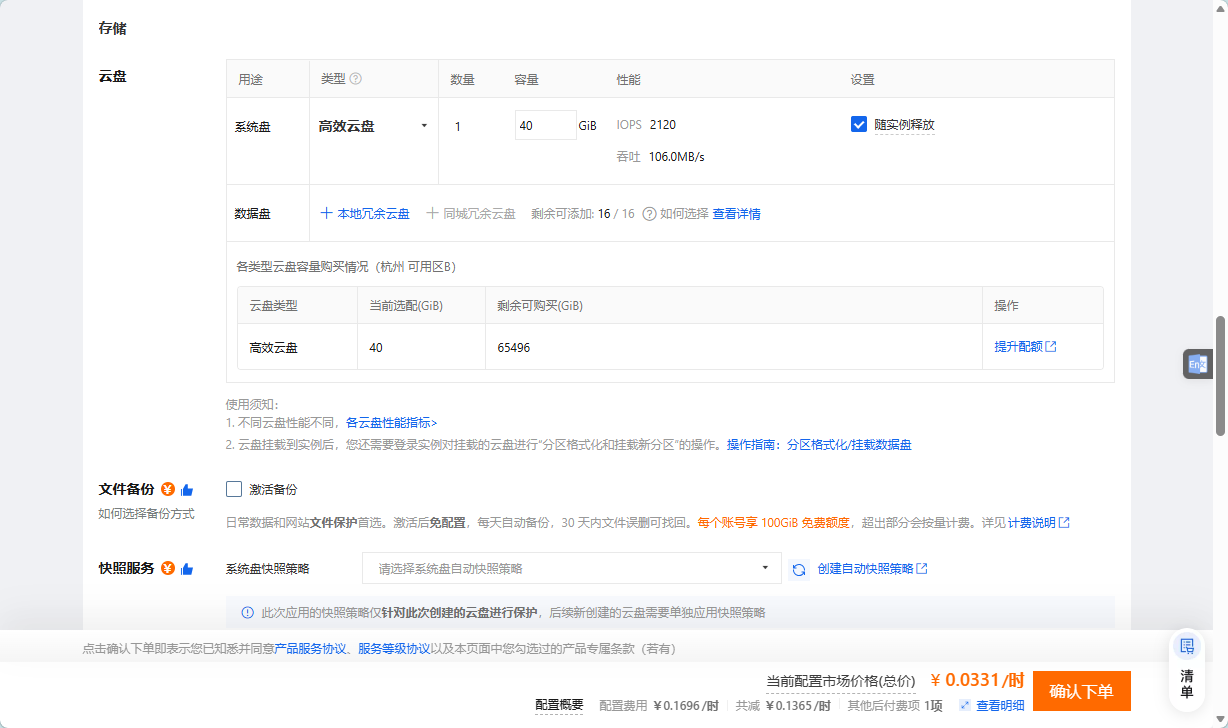Click 查看明细 link
1228x728 pixels.
(1000, 706)
